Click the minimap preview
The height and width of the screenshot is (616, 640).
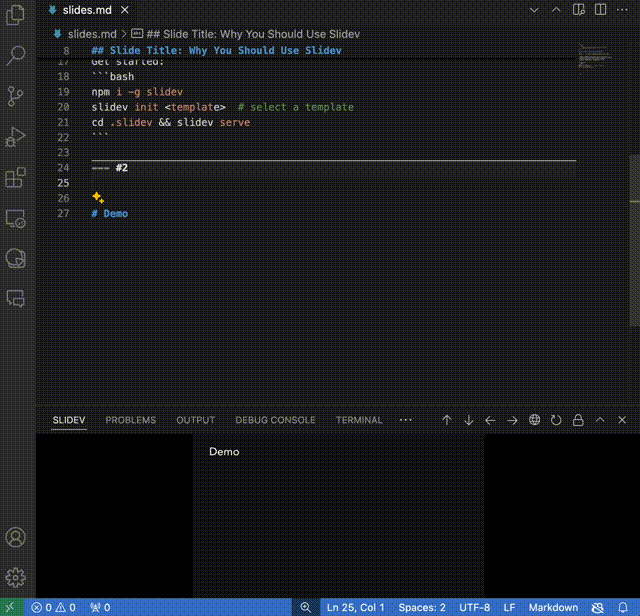click(594, 57)
